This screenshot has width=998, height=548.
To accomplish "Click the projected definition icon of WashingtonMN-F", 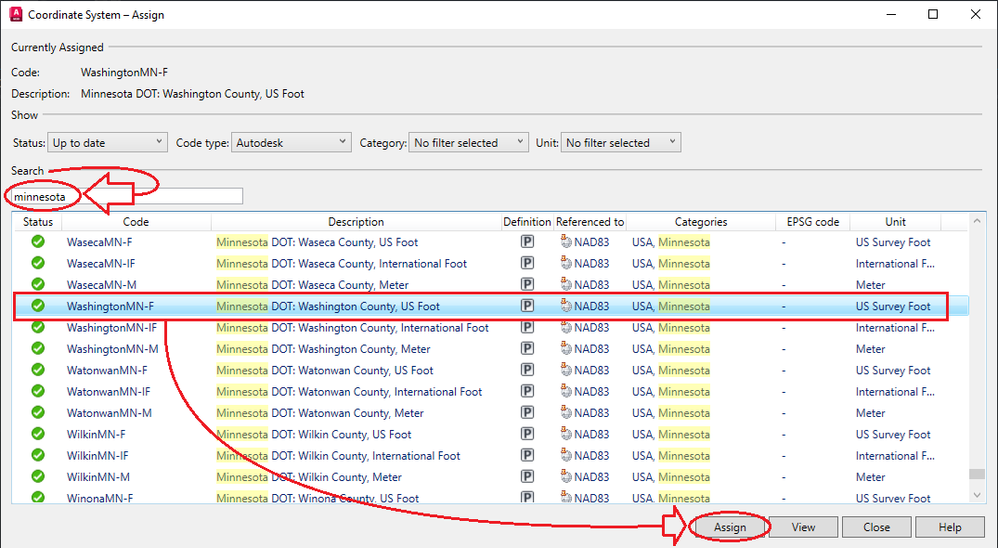I will (x=527, y=306).
